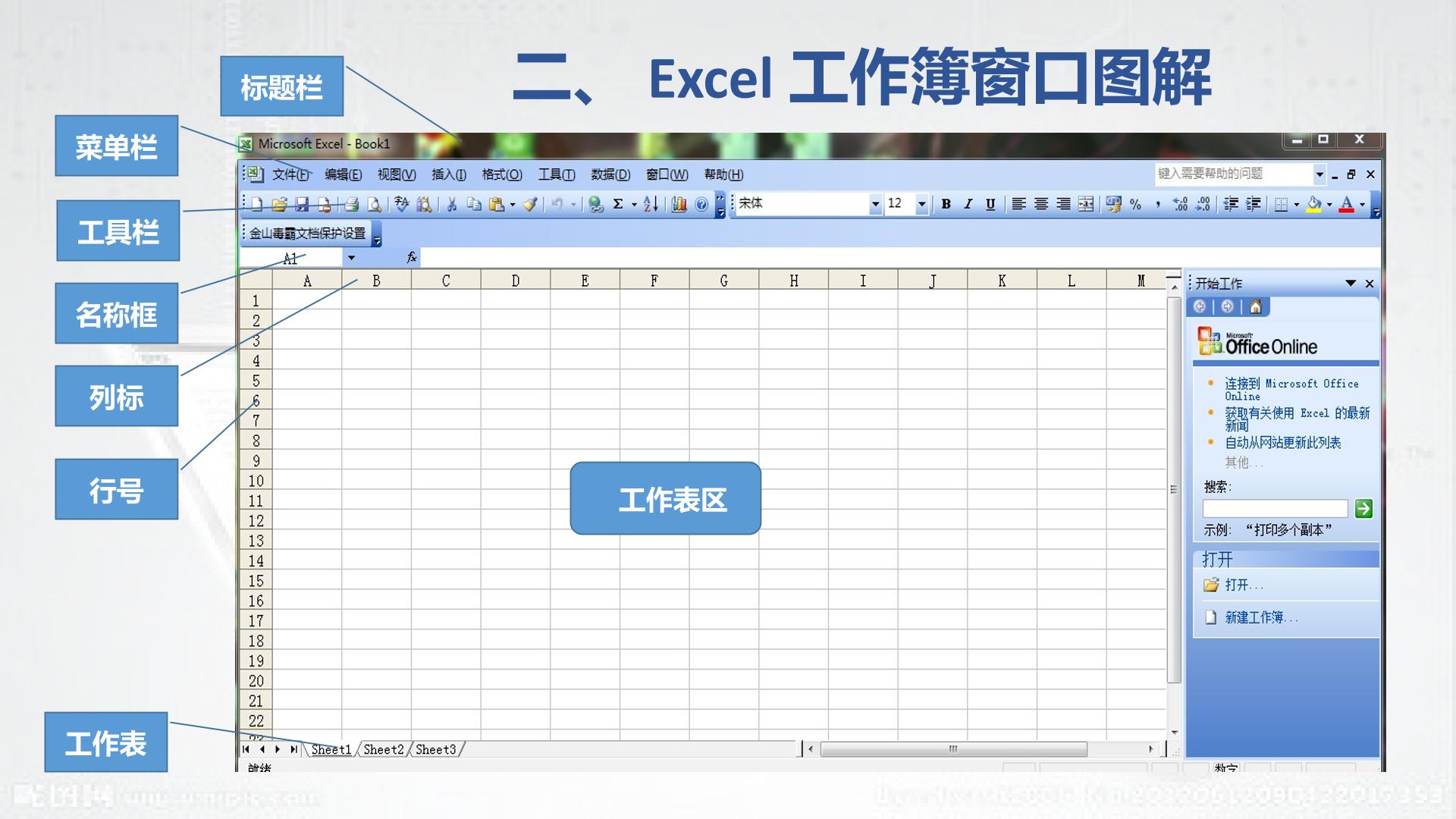Run the Spelling check icon

point(401,204)
